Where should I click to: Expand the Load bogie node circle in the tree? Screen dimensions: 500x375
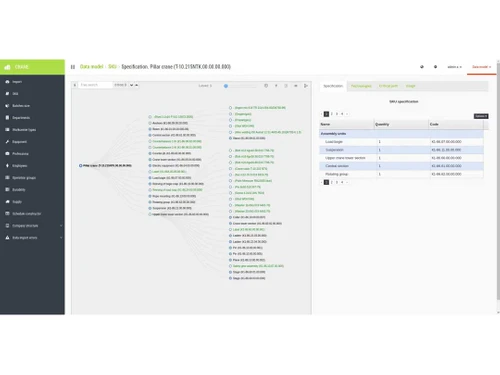pyautogui.click(x=150, y=178)
